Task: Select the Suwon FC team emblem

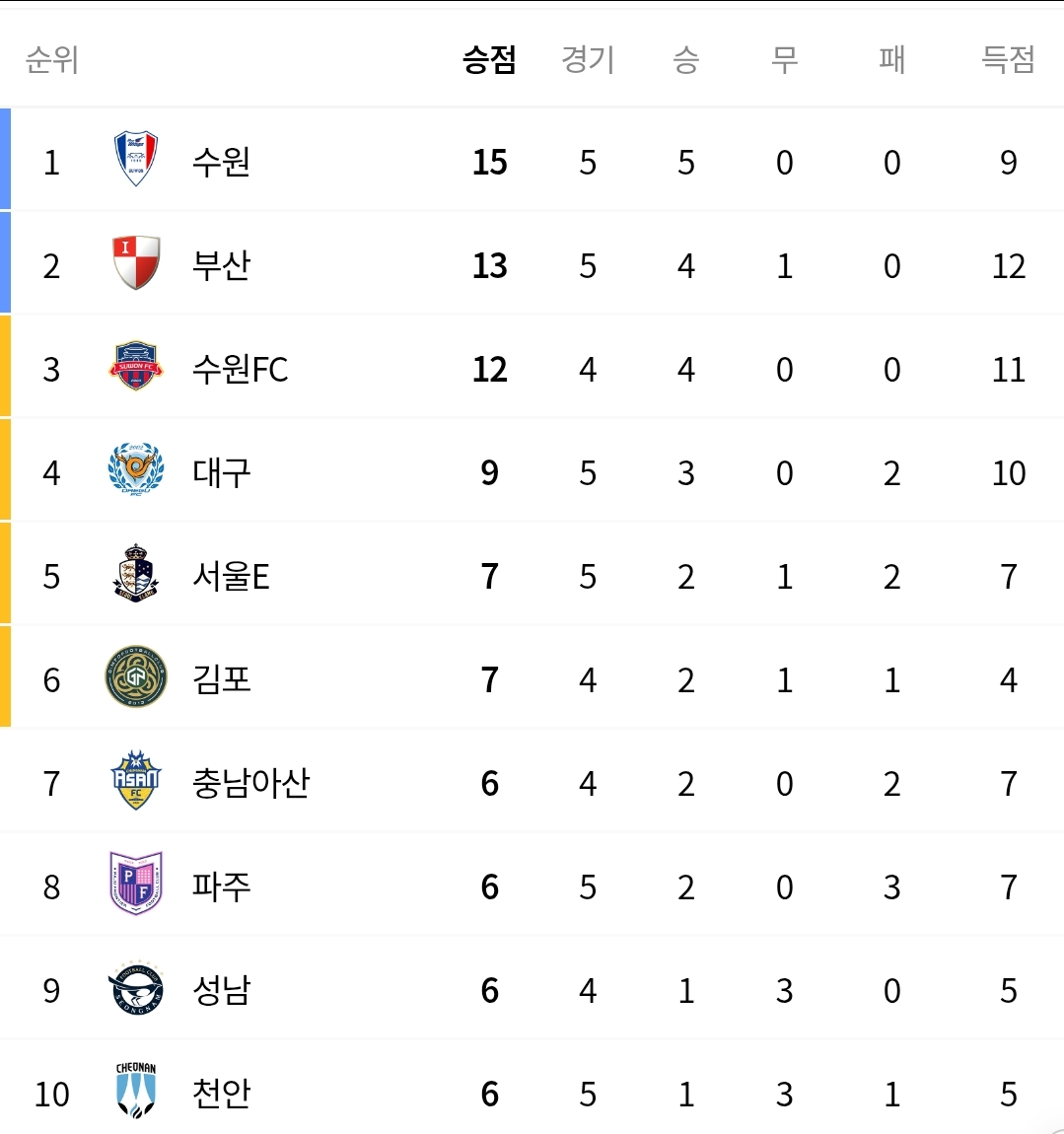Action: pyautogui.click(x=136, y=367)
